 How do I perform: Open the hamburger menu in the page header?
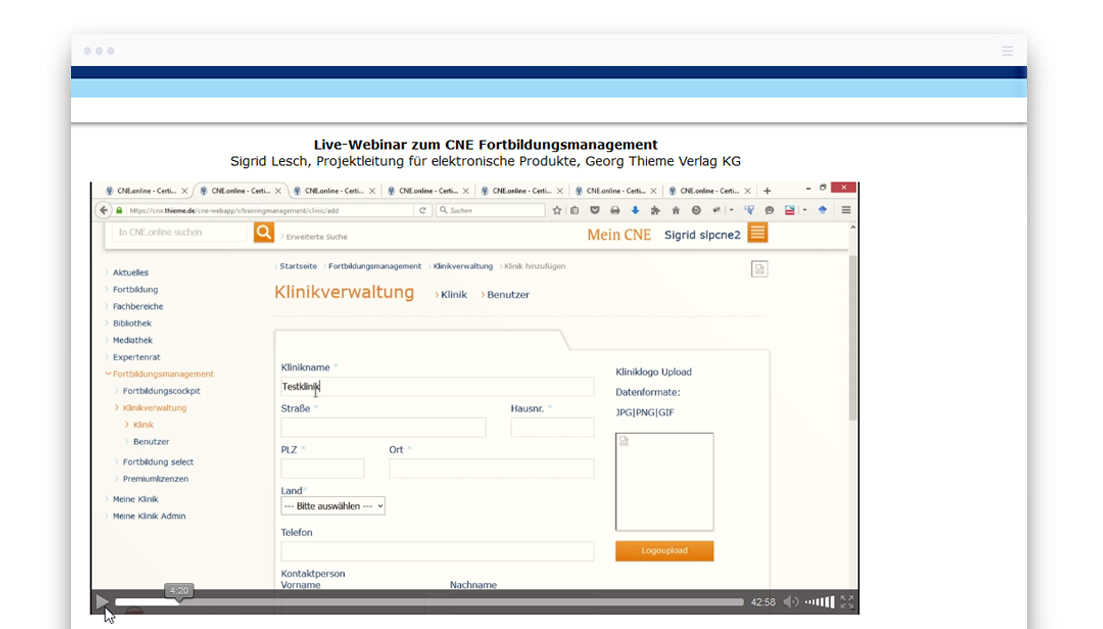(1008, 51)
